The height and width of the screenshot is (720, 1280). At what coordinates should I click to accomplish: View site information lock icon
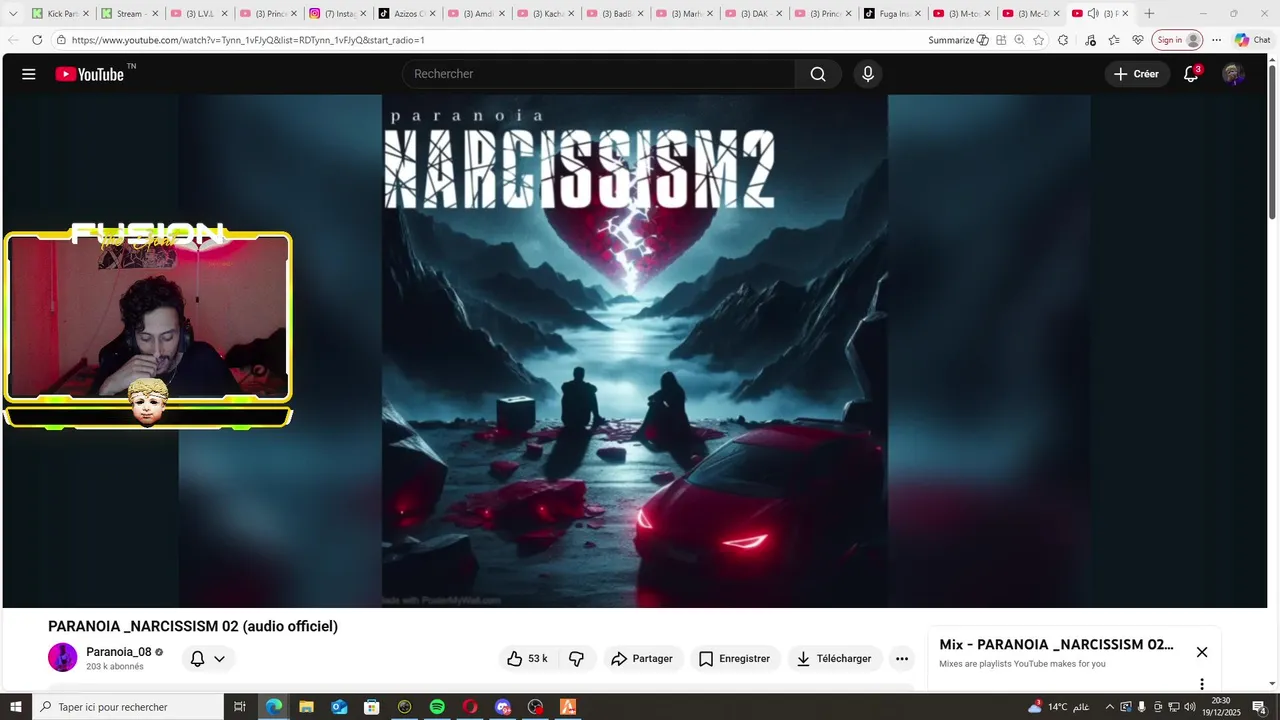click(61, 40)
